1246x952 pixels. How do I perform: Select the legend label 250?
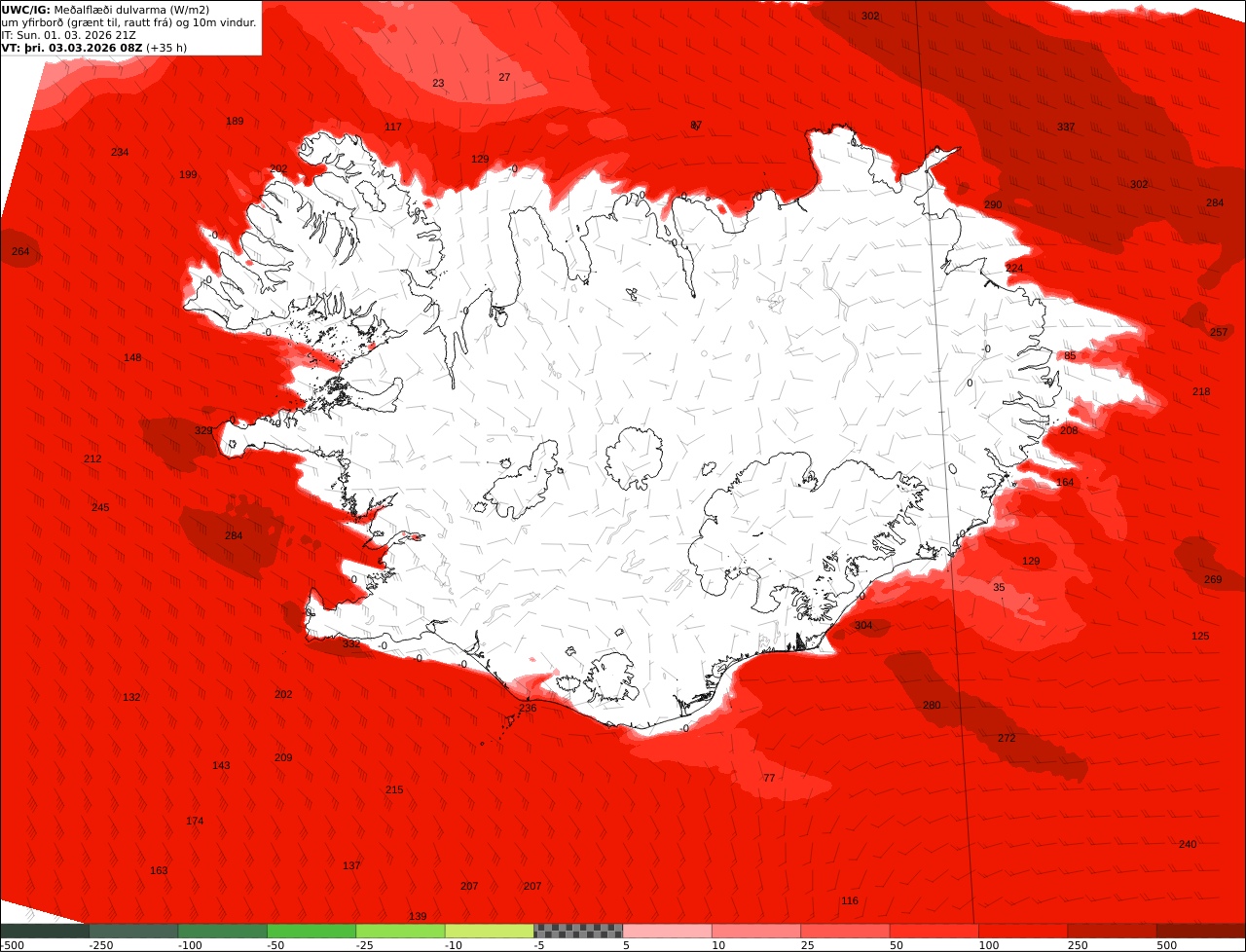(x=1078, y=945)
